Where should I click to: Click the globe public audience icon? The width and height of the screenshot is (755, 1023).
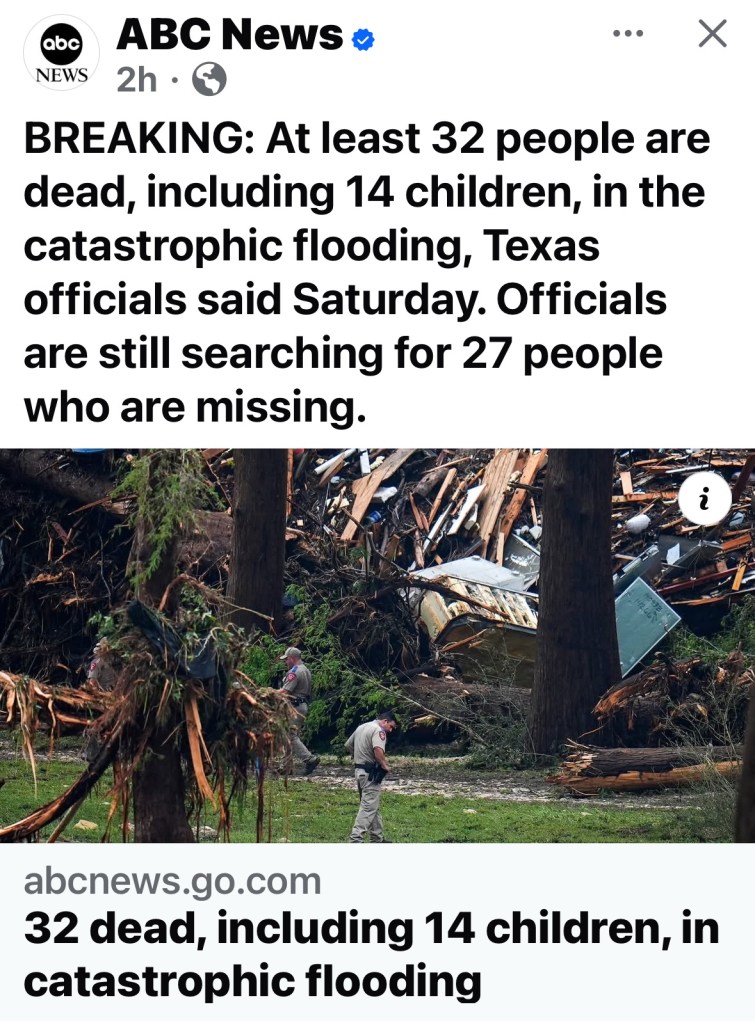pyautogui.click(x=209, y=80)
